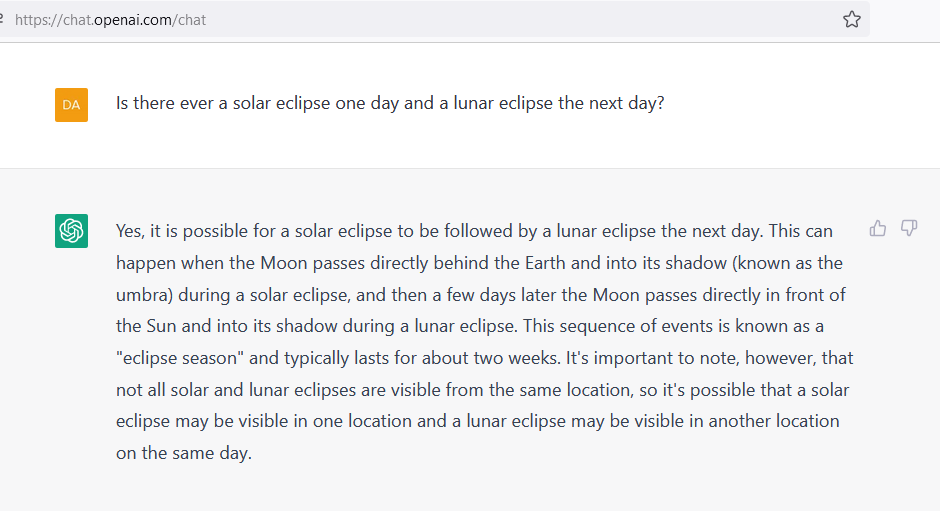Click the orange DA user avatar
Screen dimensions: 940x511
(71, 104)
